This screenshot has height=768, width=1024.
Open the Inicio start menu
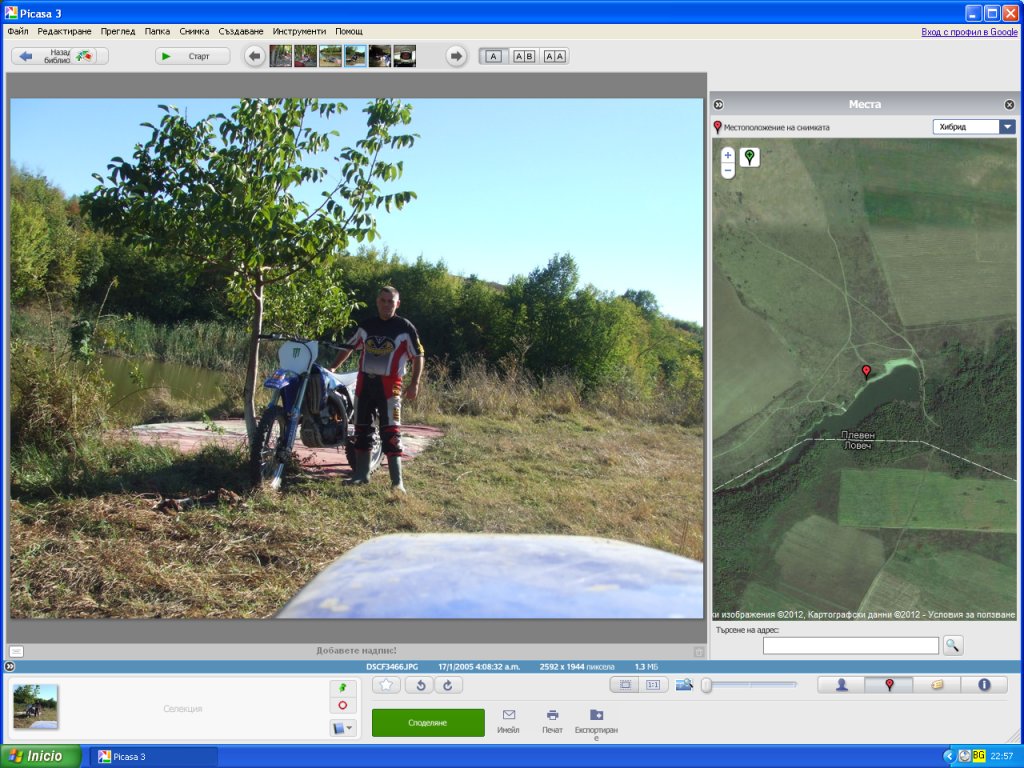[40, 756]
